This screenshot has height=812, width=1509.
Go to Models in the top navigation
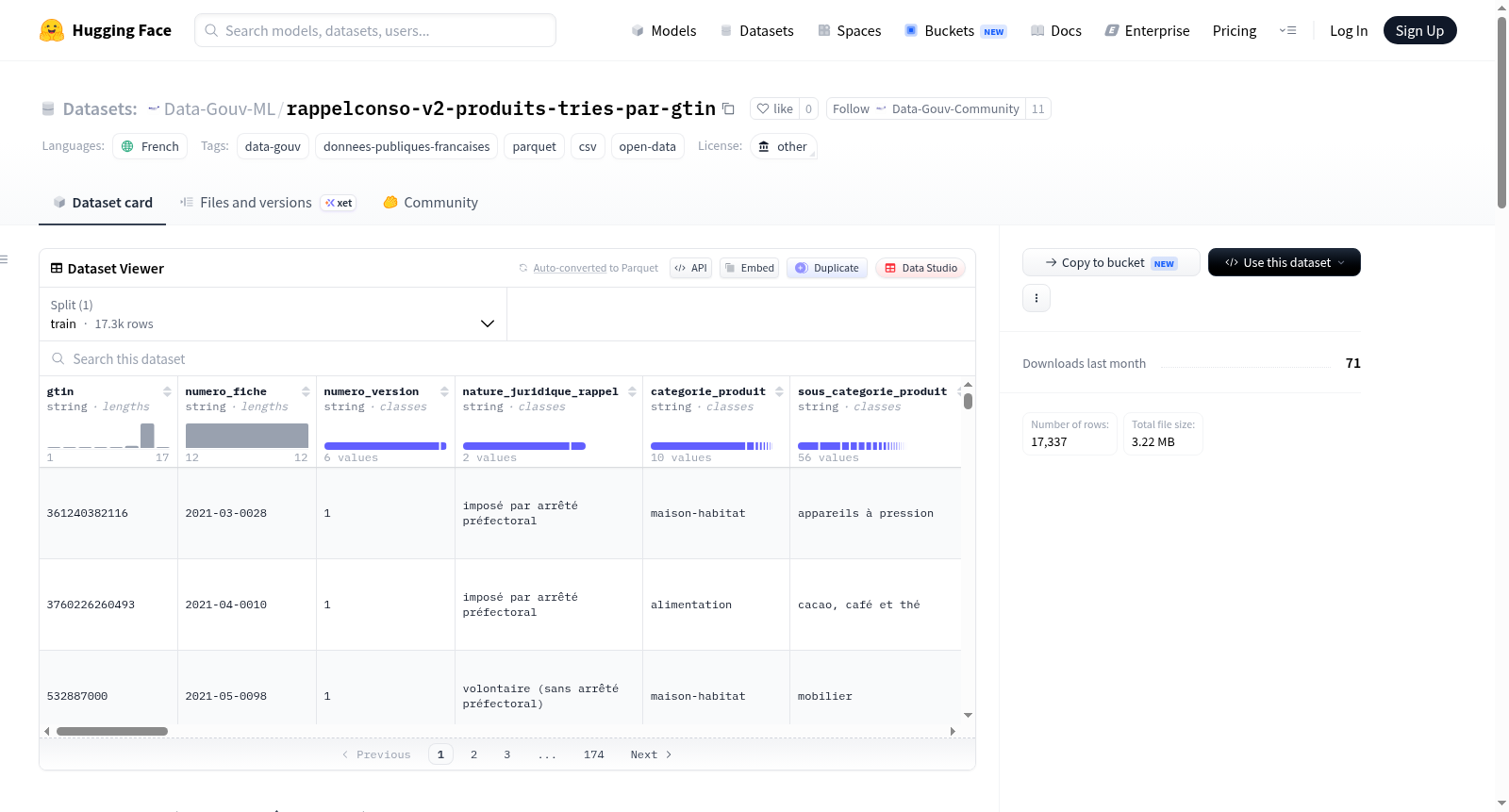click(664, 30)
